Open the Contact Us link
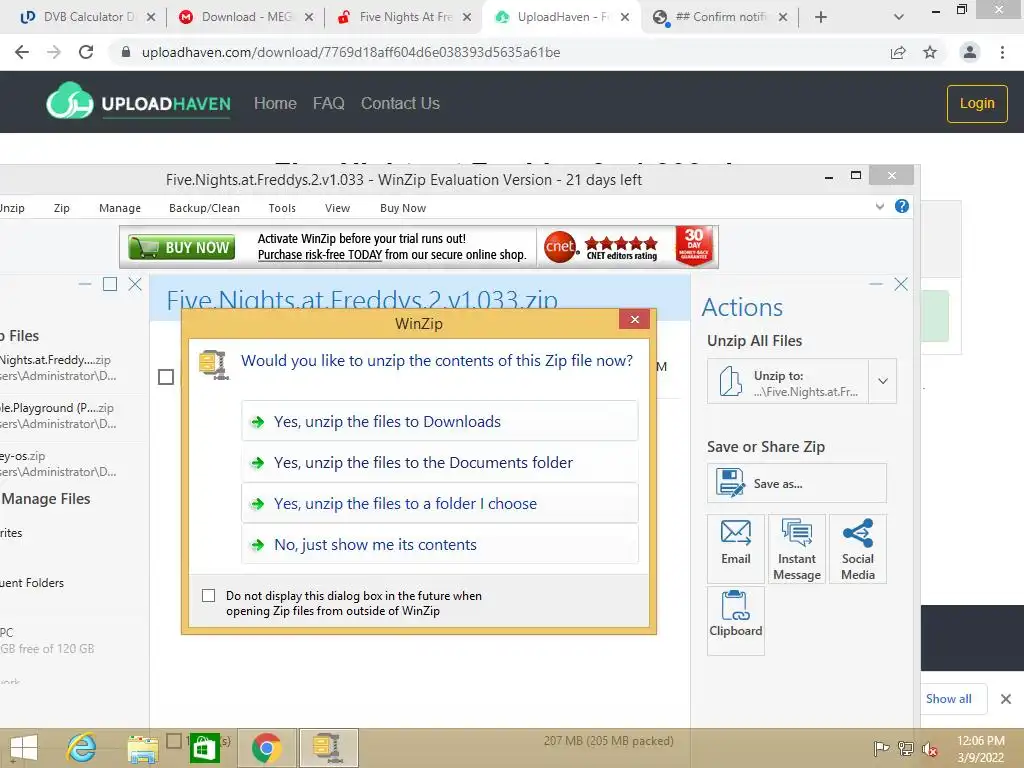Image resolution: width=1024 pixels, height=768 pixels. click(400, 103)
